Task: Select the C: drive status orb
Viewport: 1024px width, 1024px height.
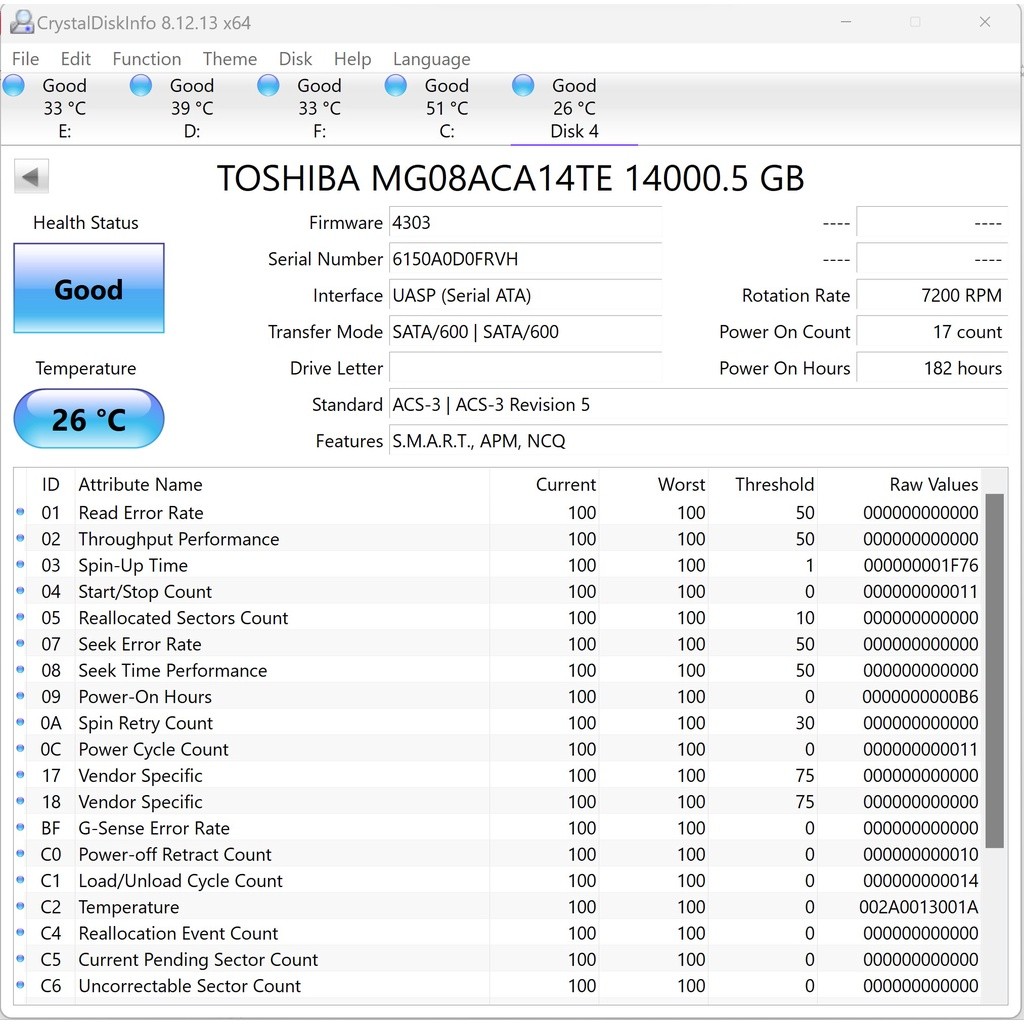Action: click(x=396, y=86)
